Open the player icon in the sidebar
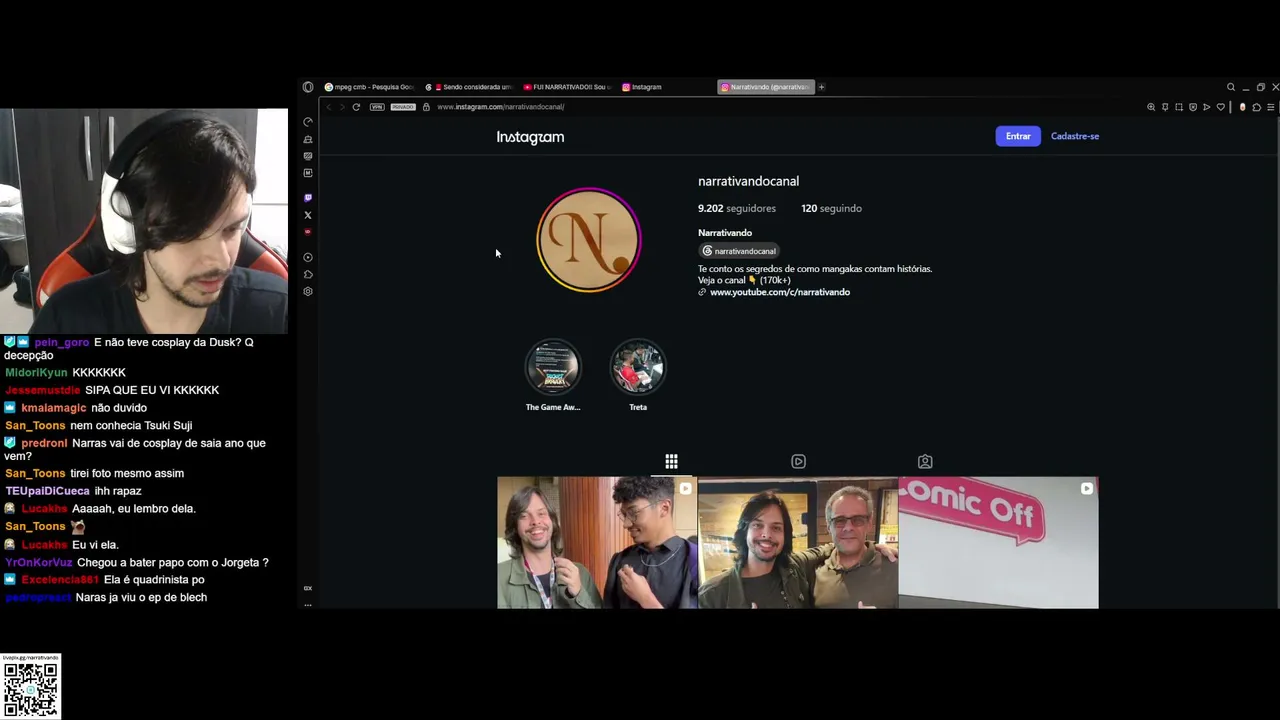Screen dimensions: 1280x720 pos(308,257)
